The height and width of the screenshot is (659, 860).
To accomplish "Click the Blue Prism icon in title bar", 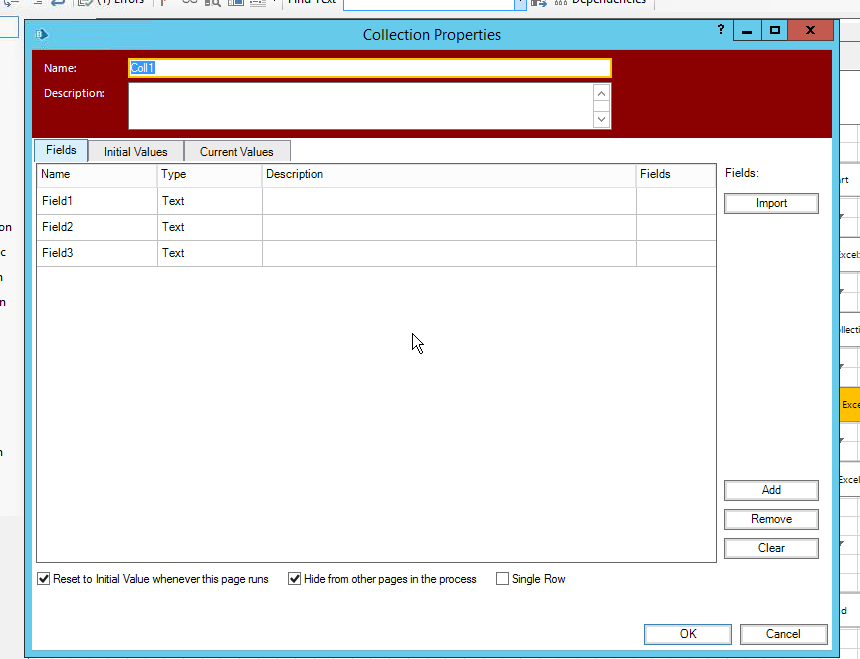I will (42, 35).
